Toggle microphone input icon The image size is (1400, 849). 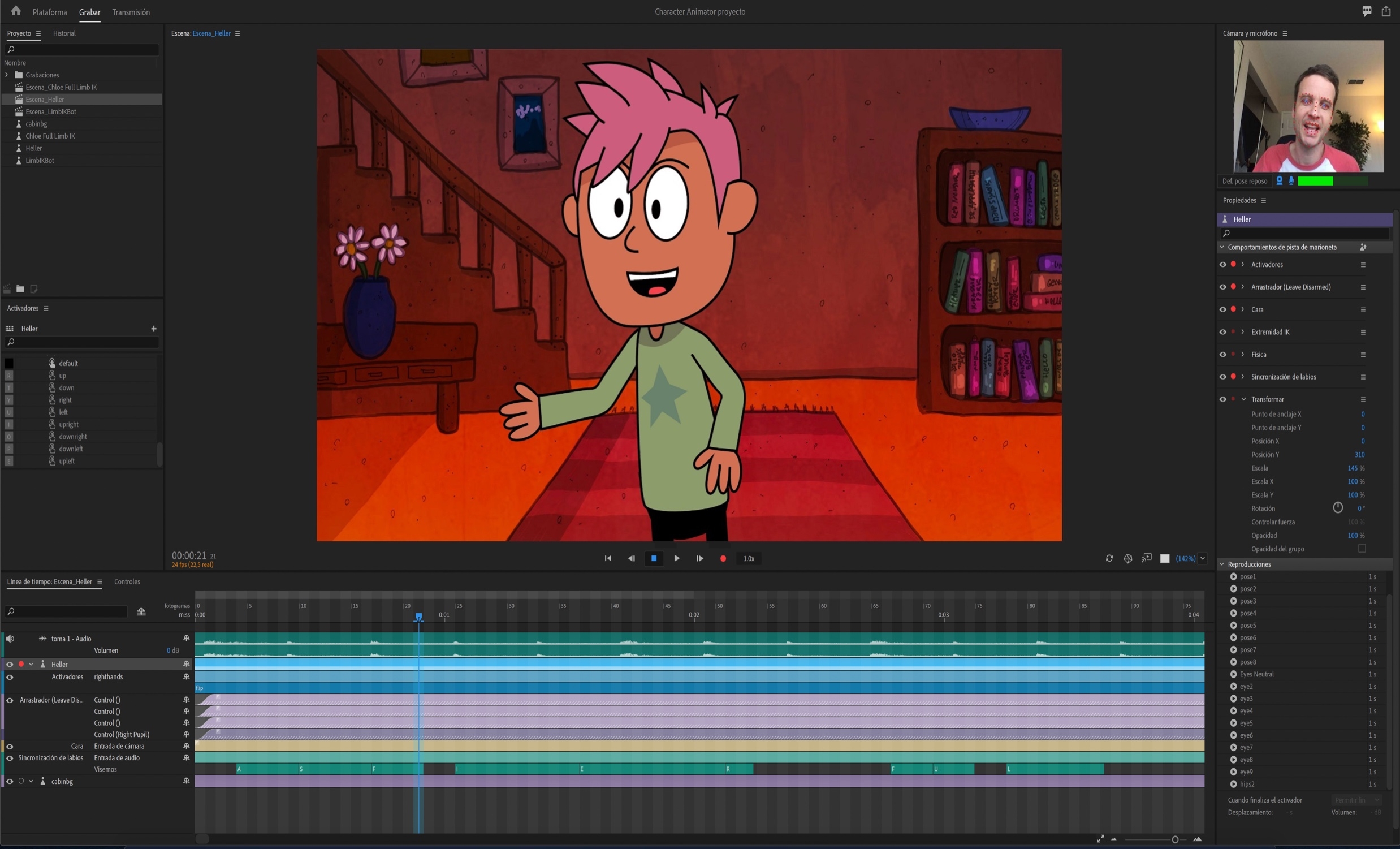[x=1291, y=180]
